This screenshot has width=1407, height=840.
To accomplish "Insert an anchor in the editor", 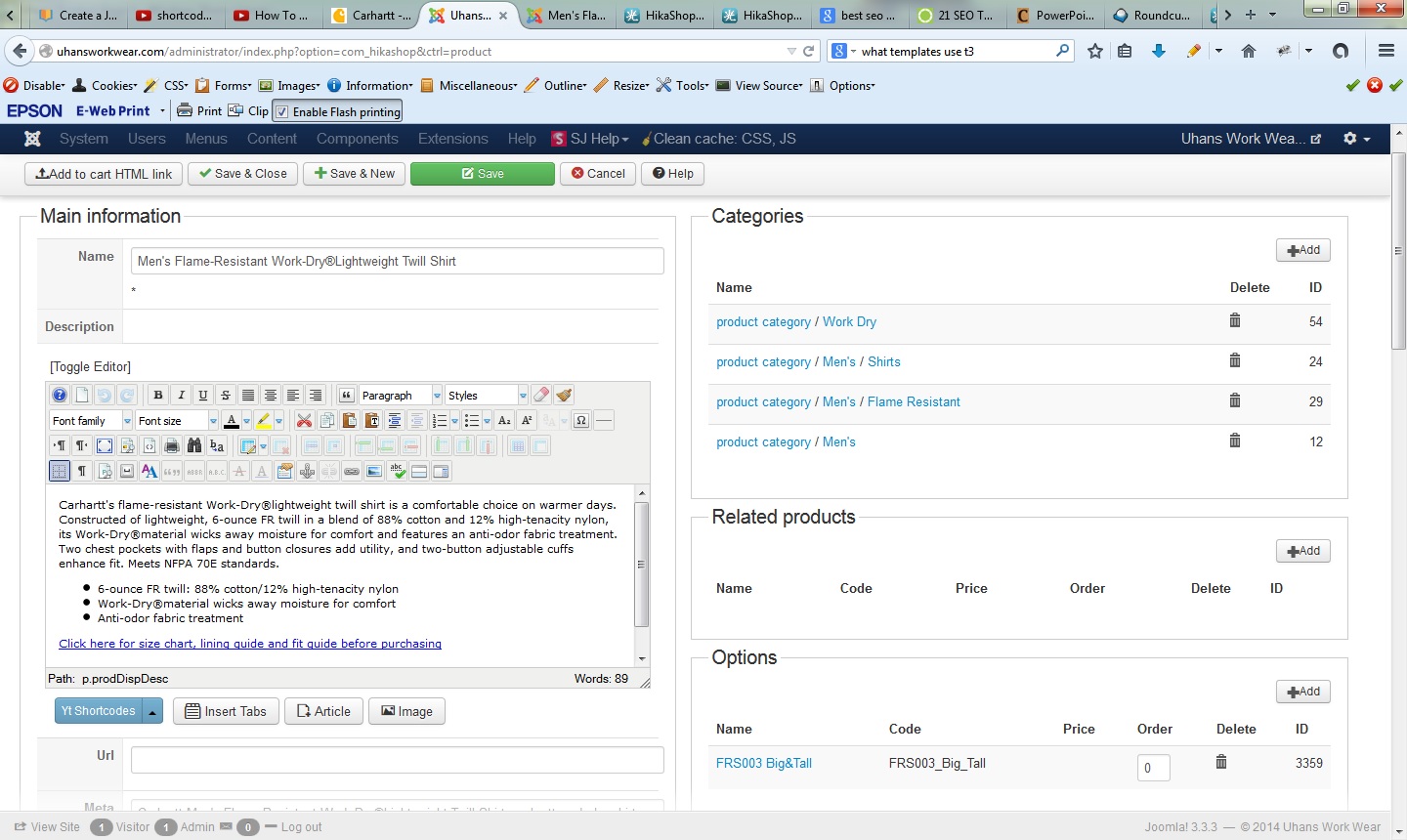I will pyautogui.click(x=307, y=472).
